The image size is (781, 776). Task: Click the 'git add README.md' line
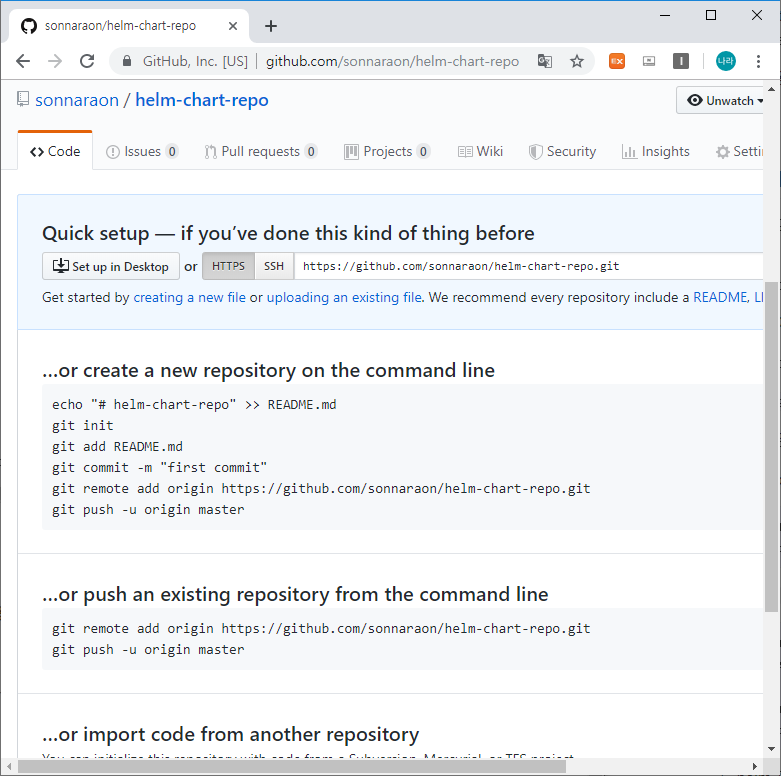[118, 446]
